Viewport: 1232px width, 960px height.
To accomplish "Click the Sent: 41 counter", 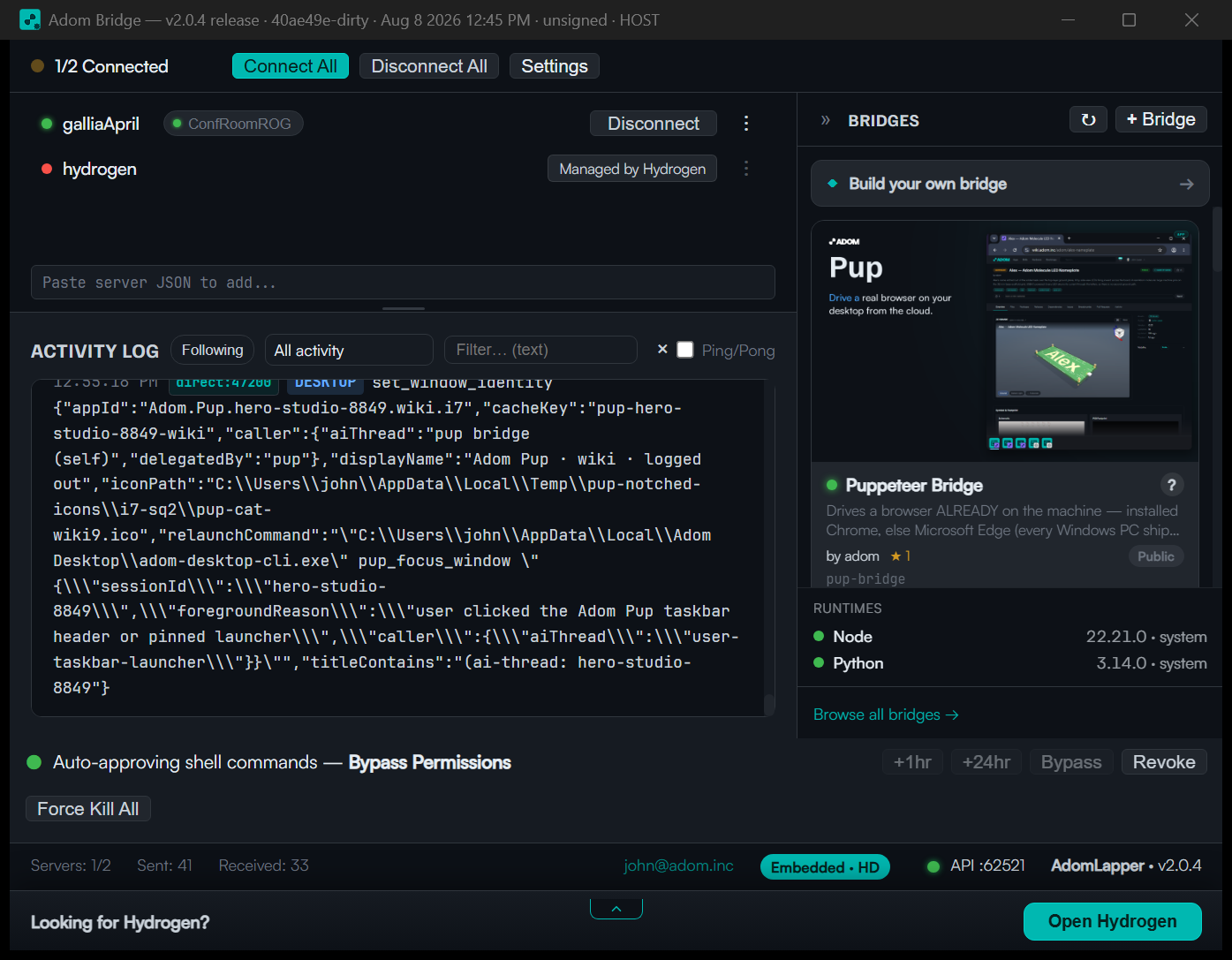I will [164, 866].
